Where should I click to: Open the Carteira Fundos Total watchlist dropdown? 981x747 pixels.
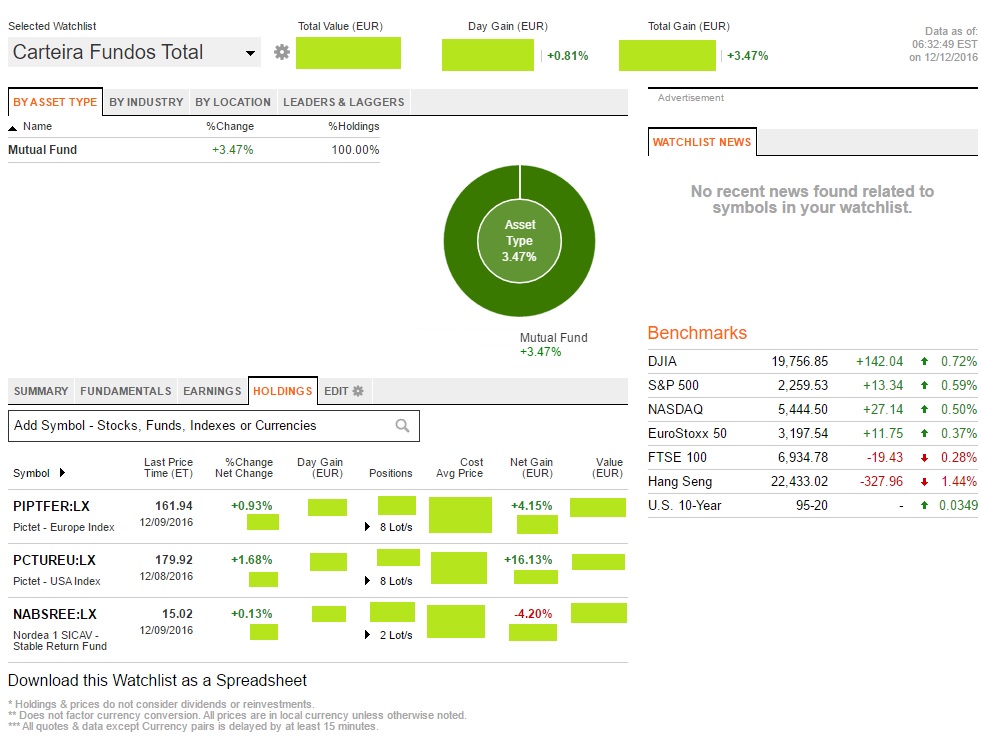tap(250, 53)
